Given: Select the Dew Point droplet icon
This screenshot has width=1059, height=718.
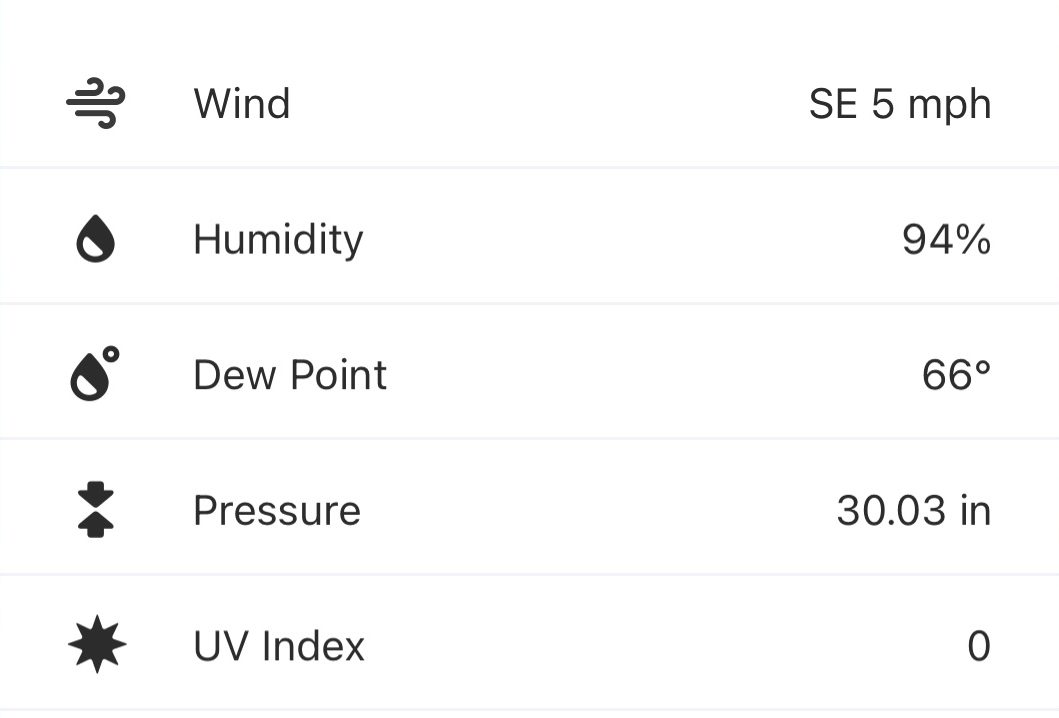Looking at the screenshot, I should pos(95,374).
